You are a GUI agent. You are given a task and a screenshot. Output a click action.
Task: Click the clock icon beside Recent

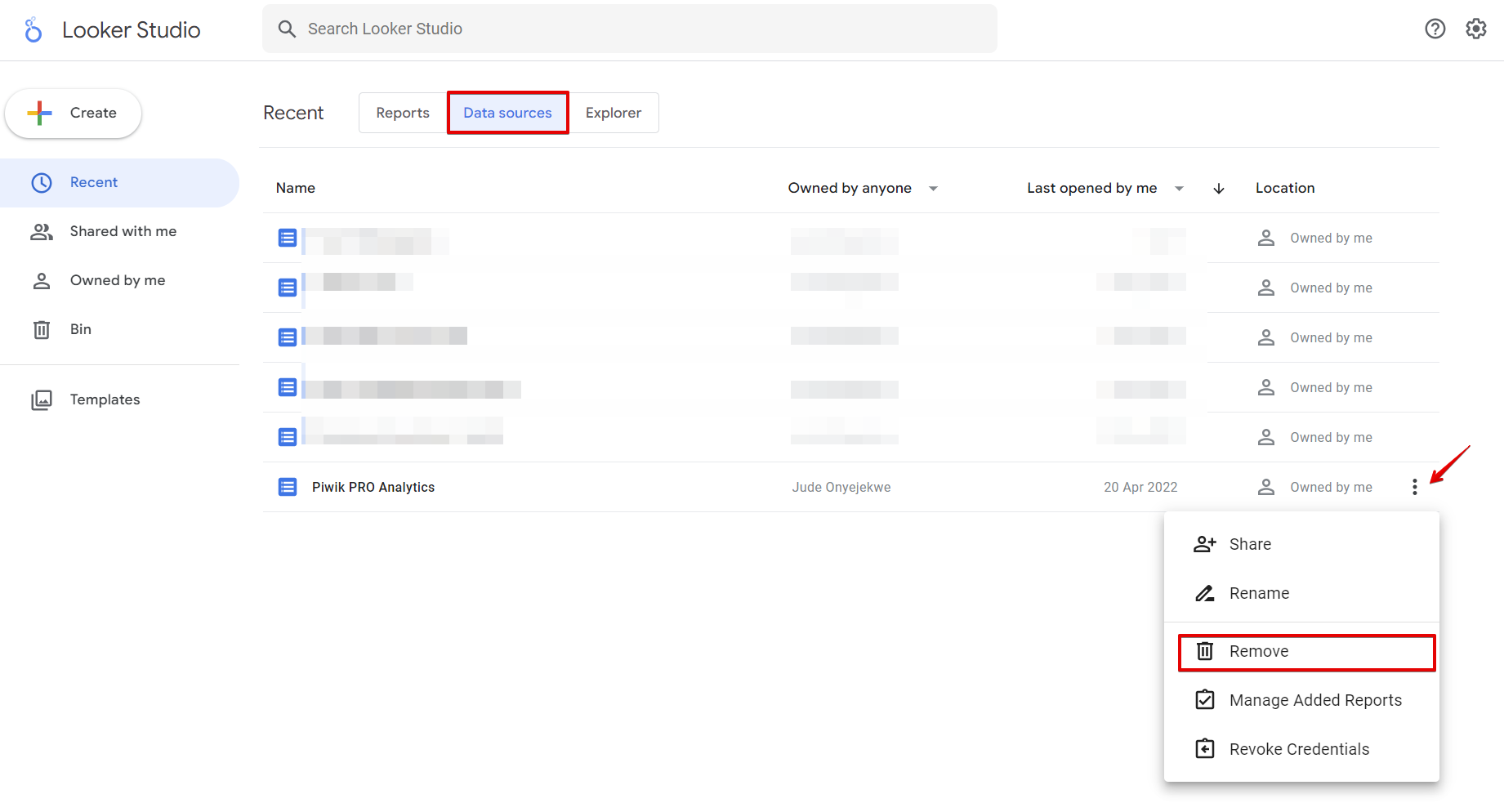(42, 182)
